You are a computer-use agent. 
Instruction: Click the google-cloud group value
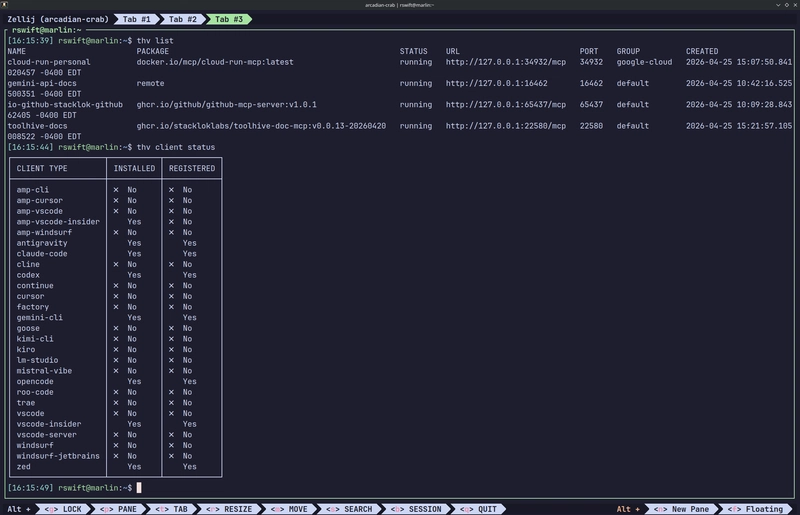[x=644, y=62]
